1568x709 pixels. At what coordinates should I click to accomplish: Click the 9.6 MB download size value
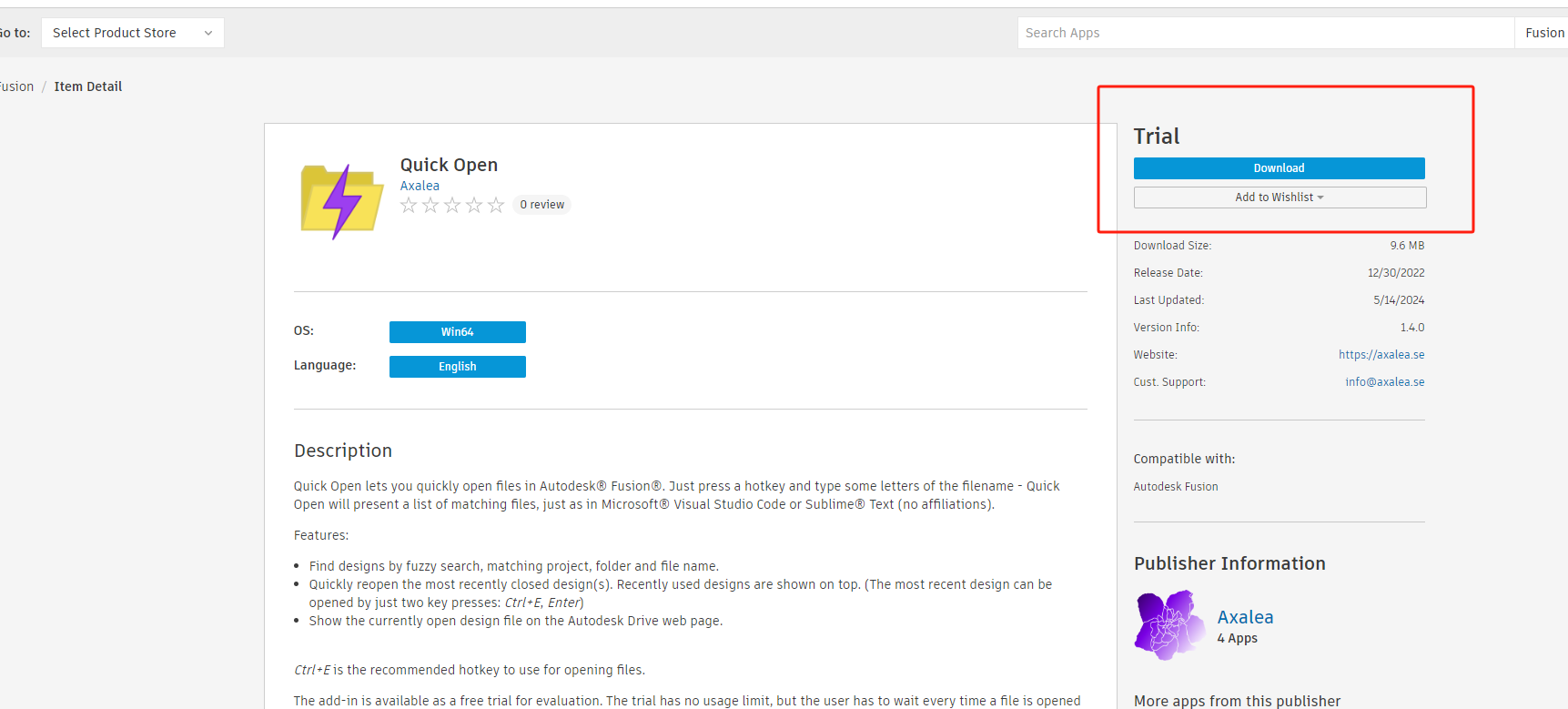tap(1407, 246)
